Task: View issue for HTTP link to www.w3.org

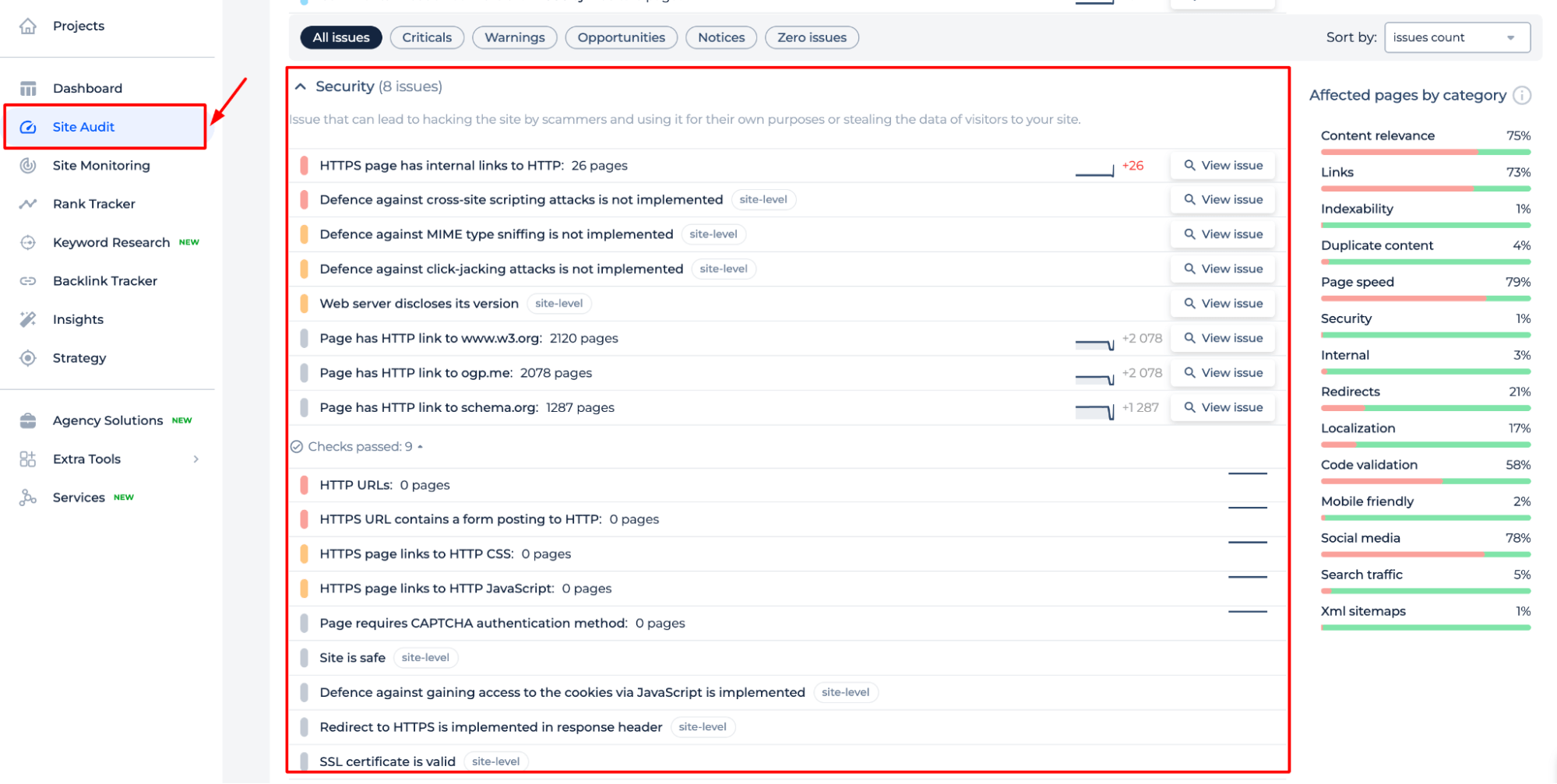Action: click(x=1223, y=338)
